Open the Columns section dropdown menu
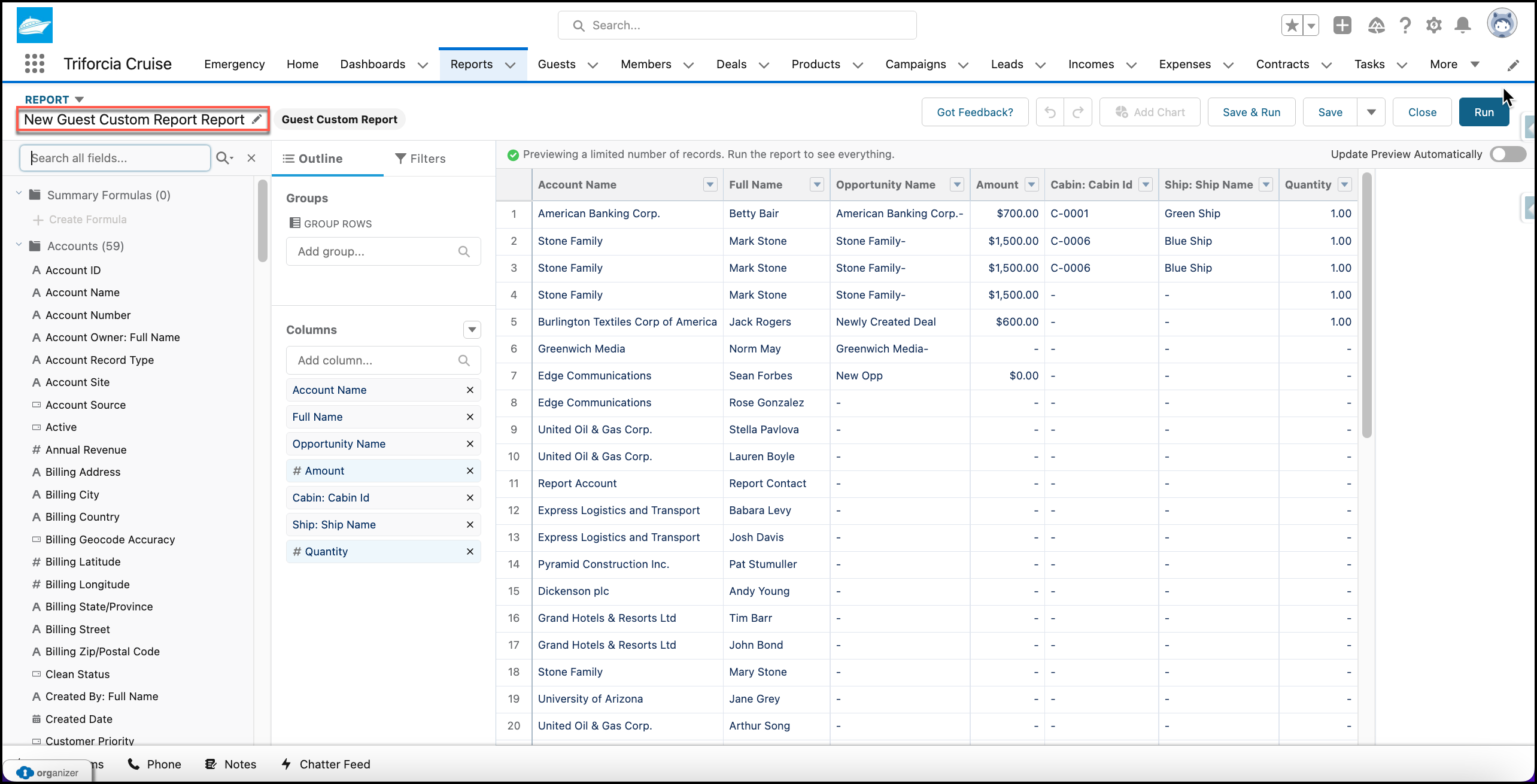This screenshot has width=1537, height=784. (472, 330)
